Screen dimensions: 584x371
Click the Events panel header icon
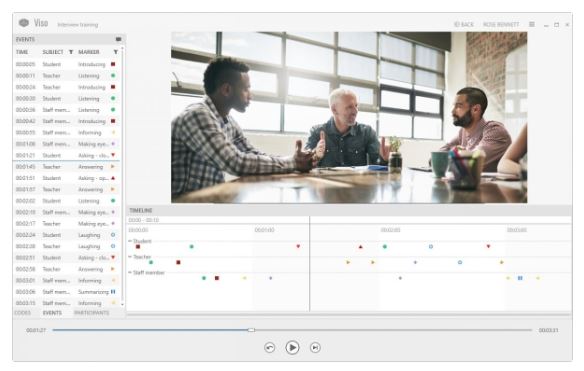[x=118, y=39]
